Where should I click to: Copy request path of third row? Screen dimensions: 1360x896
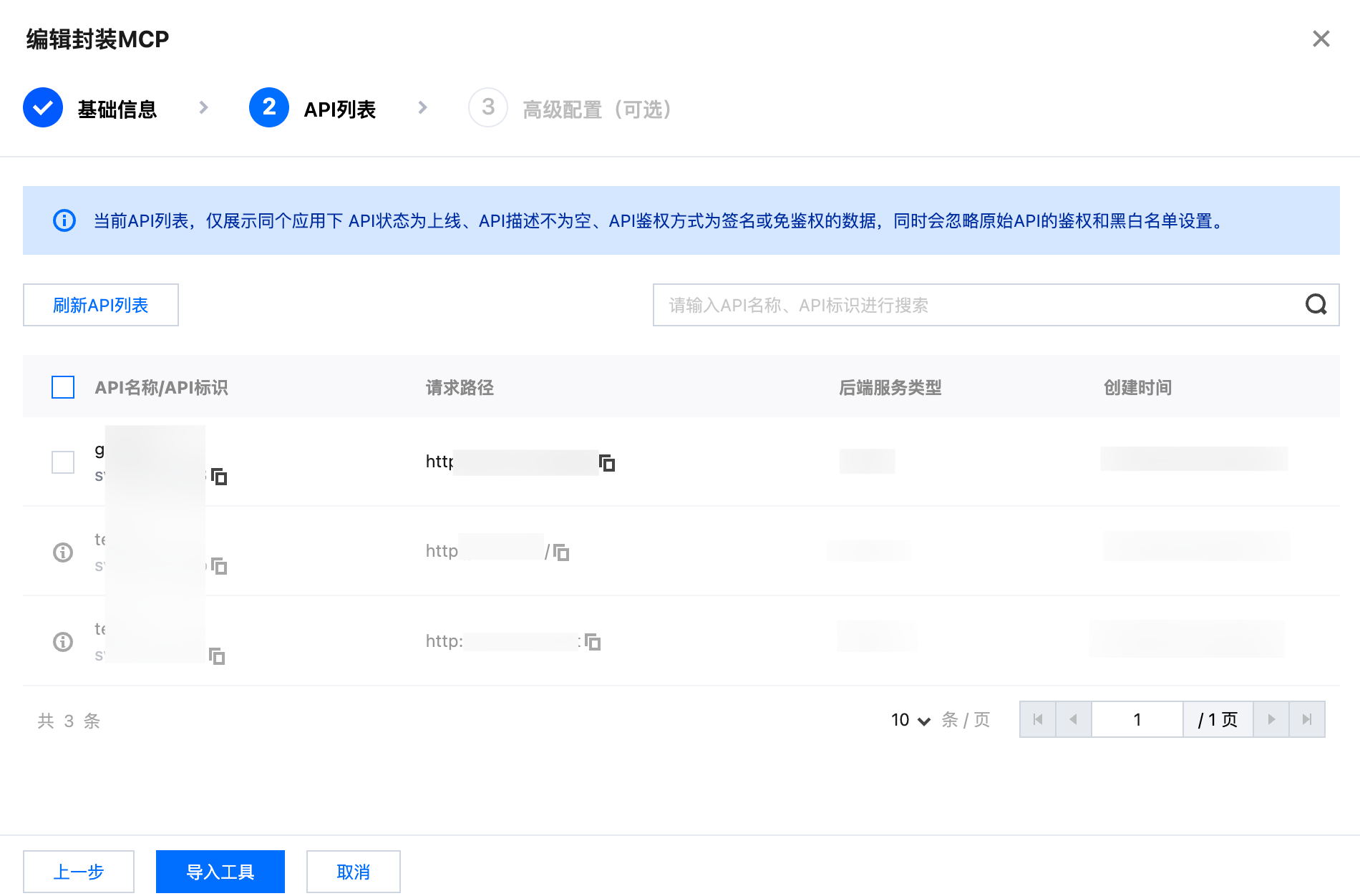(x=593, y=642)
